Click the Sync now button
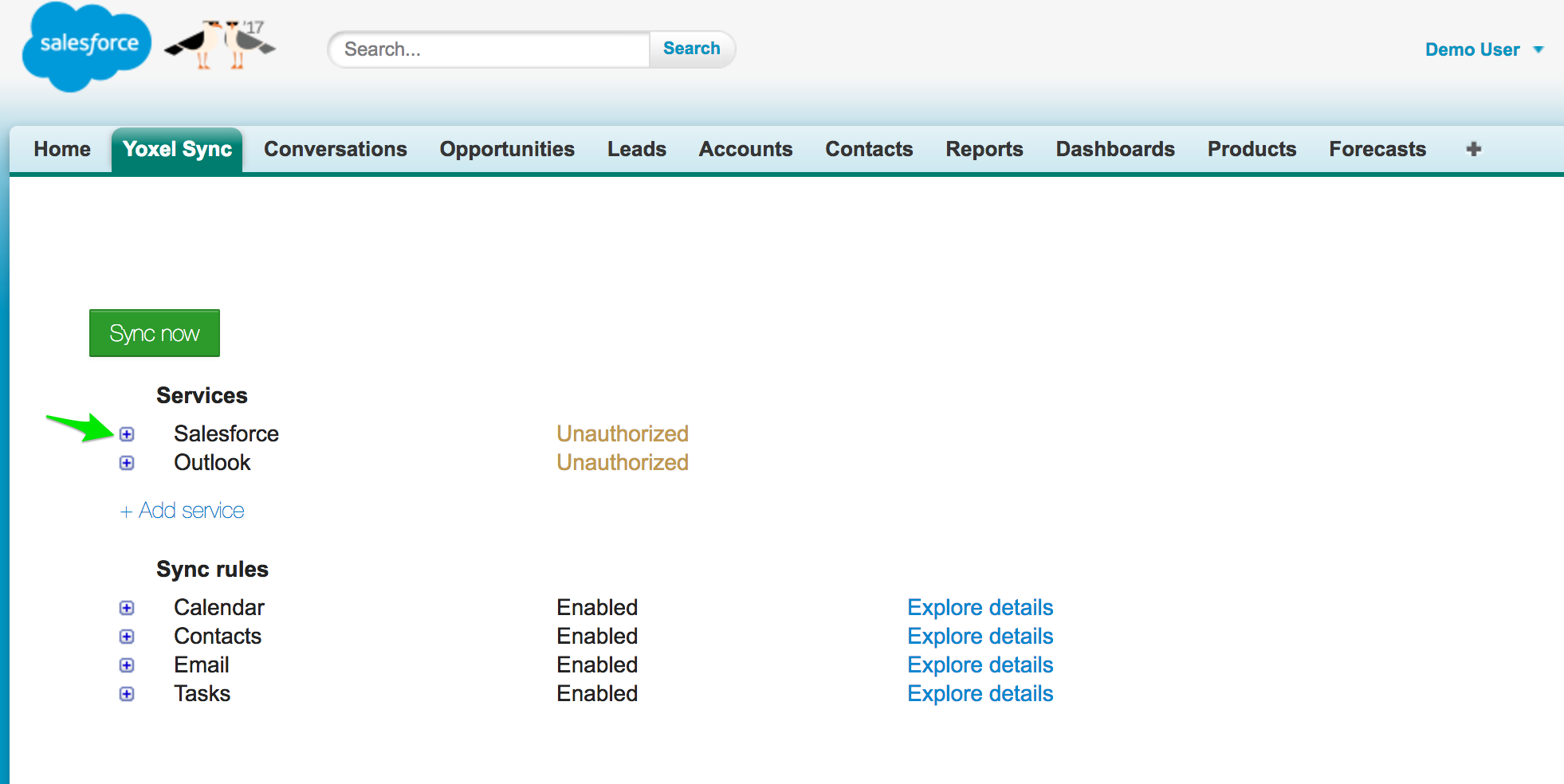Screen dimensions: 1564x784 point(155,333)
